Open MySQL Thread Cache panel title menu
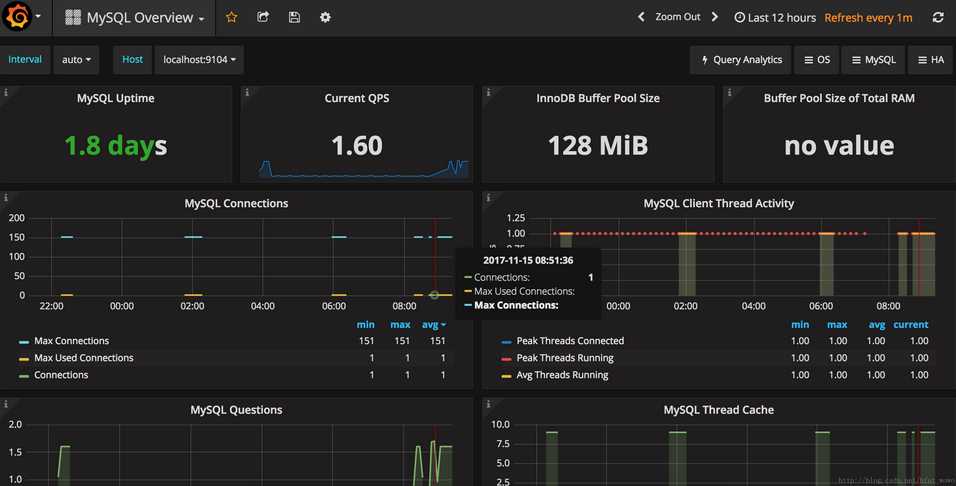Screen dimensions: 956x486 pos(718,410)
